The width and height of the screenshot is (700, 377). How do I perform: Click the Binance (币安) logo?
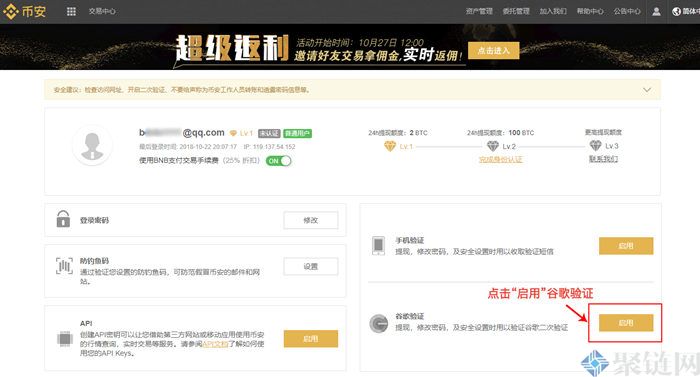tap(25, 11)
